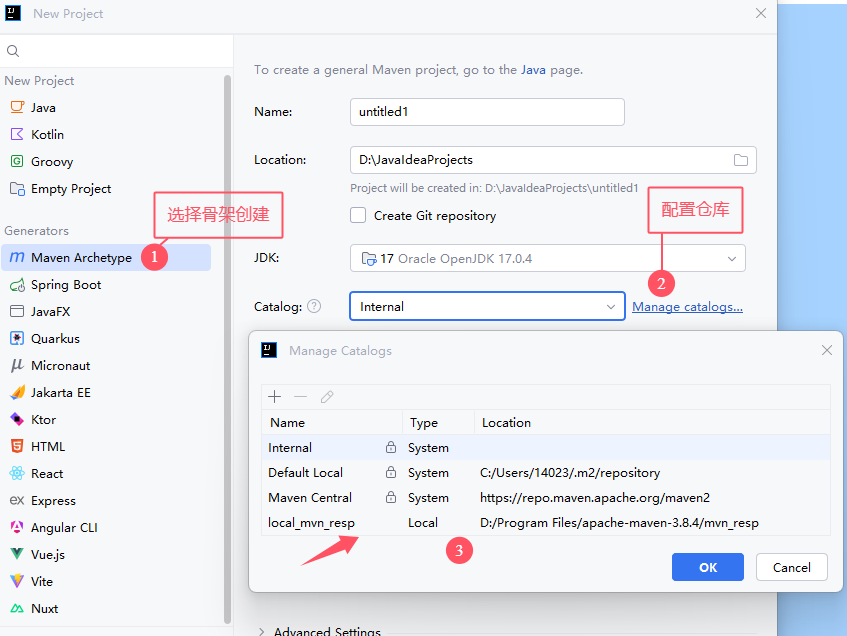This screenshot has height=636, width=847.
Task: Select the HTML generator
Action: point(106,447)
